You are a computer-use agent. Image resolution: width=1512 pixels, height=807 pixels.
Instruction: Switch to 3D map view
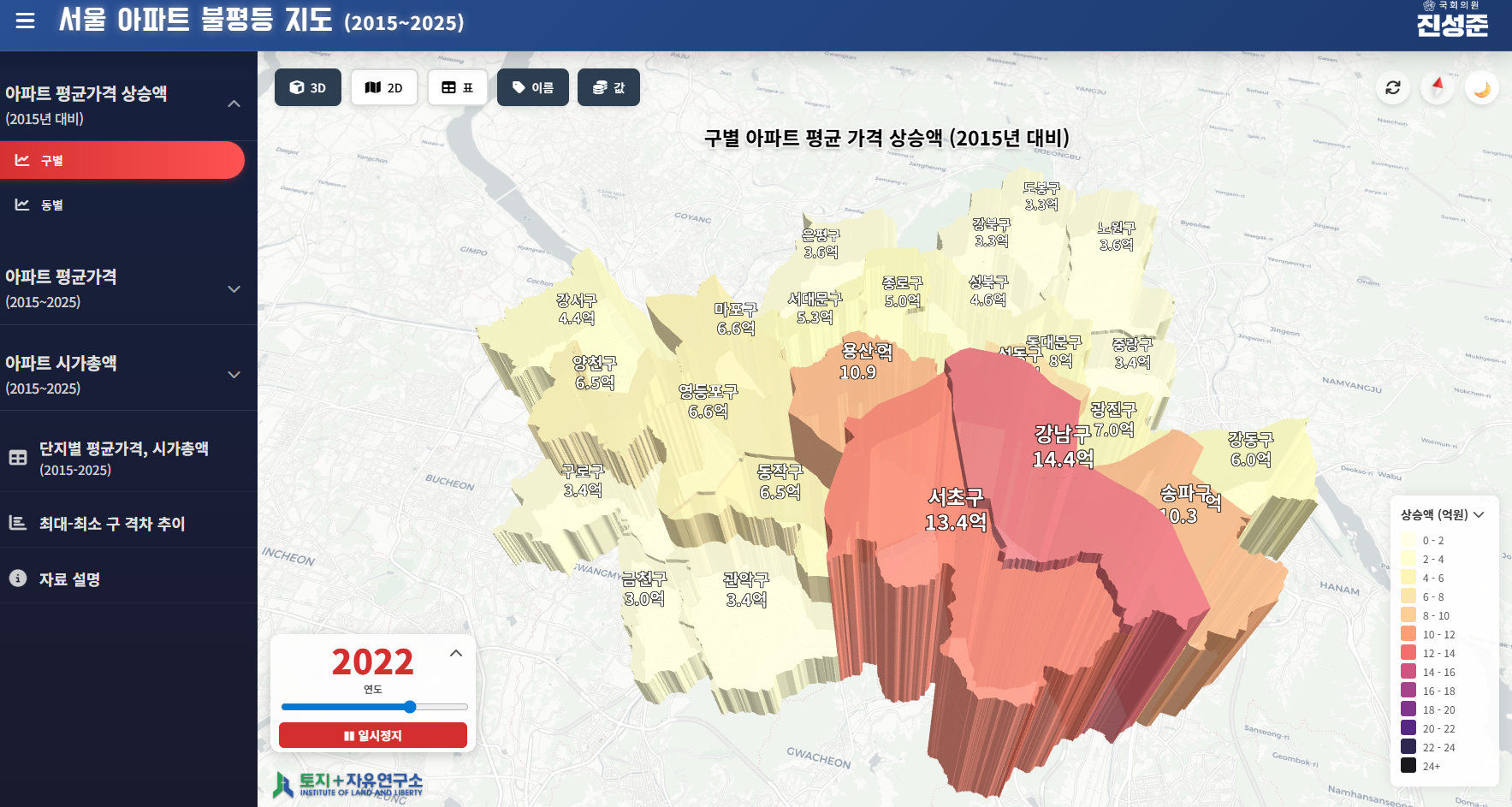(308, 87)
